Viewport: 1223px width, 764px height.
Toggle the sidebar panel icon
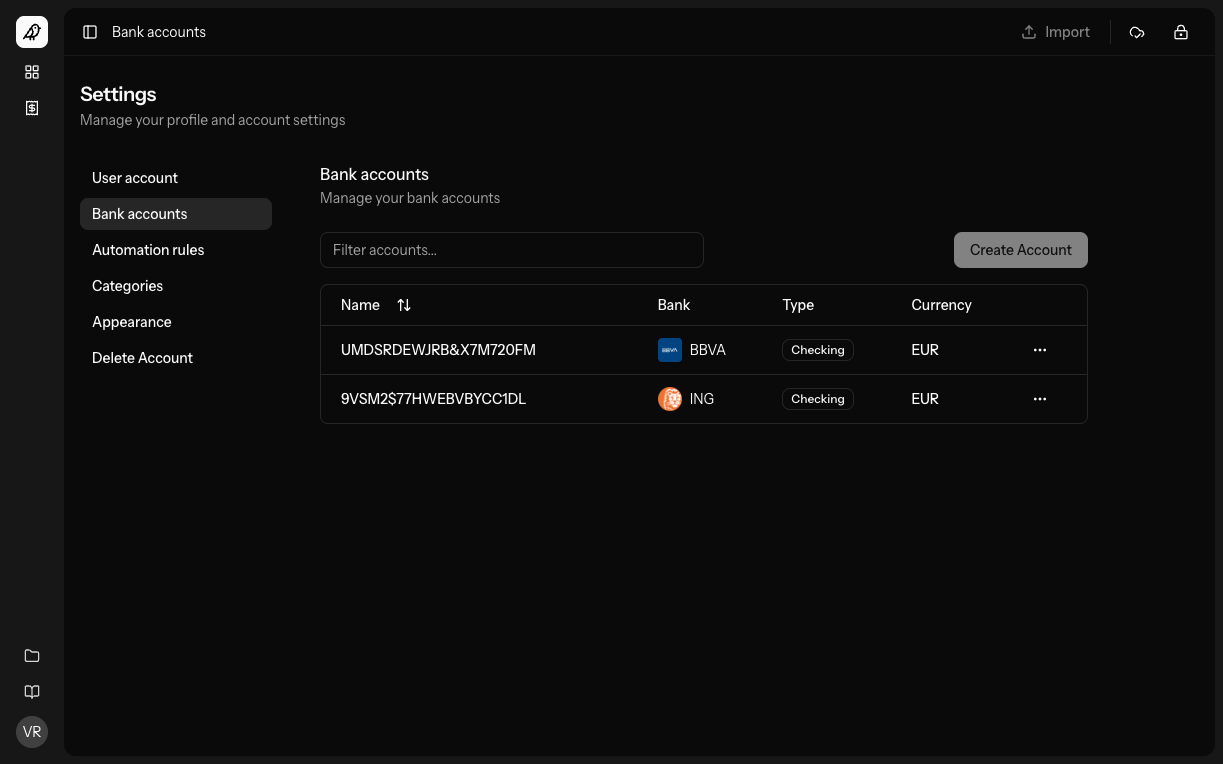[90, 32]
